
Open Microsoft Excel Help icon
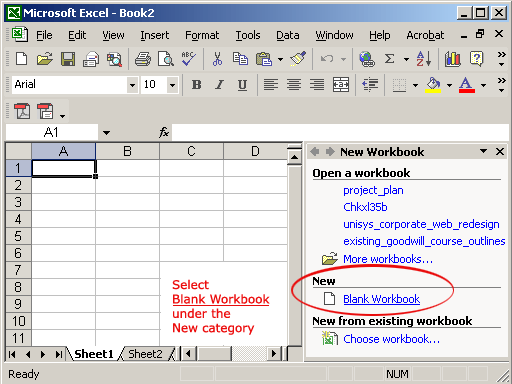pyautogui.click(x=476, y=59)
